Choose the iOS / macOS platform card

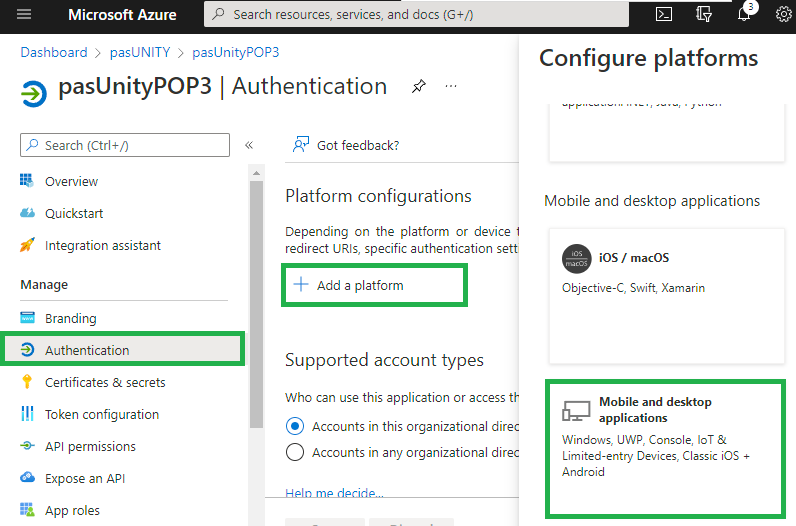667,296
